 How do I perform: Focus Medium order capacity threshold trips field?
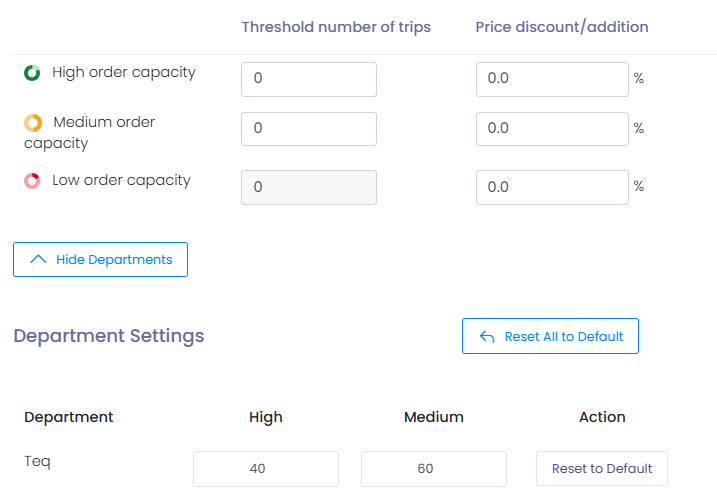pos(309,129)
